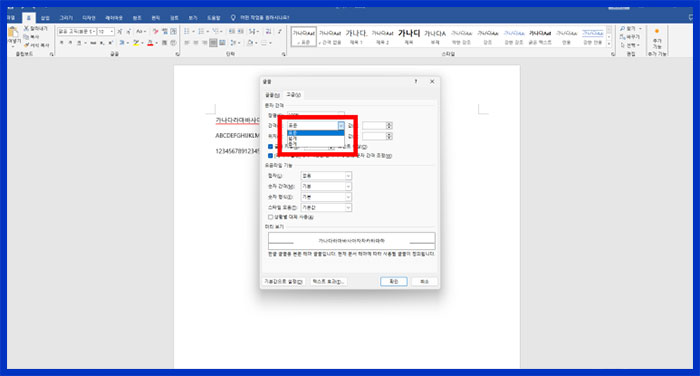Screen dimensions: 700x376
Task: Toggle Bold formatting in the ribbon
Action: [x=62, y=43]
